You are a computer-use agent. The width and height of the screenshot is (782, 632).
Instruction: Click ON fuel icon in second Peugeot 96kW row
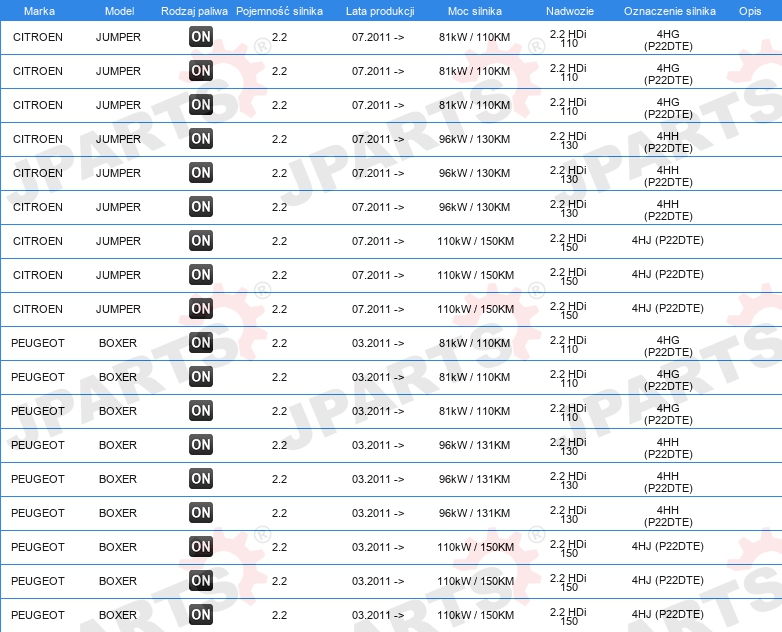pyautogui.click(x=201, y=478)
